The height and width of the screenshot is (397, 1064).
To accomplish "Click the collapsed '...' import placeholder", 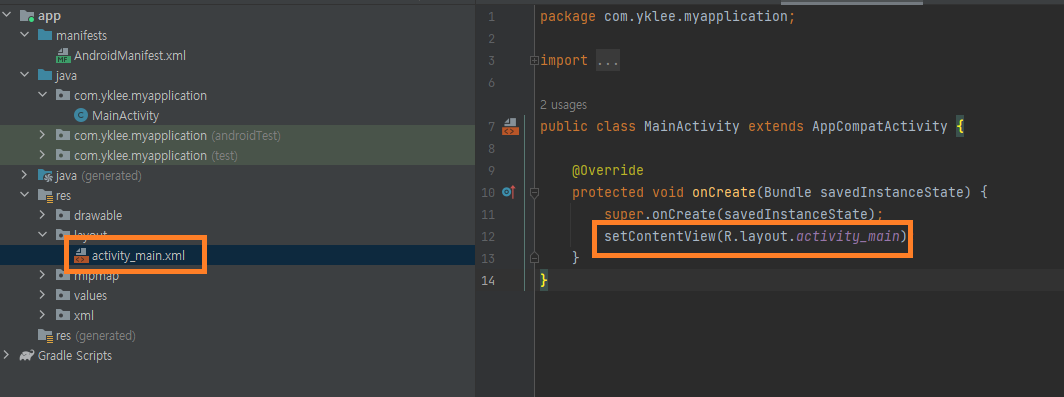I will 608,60.
